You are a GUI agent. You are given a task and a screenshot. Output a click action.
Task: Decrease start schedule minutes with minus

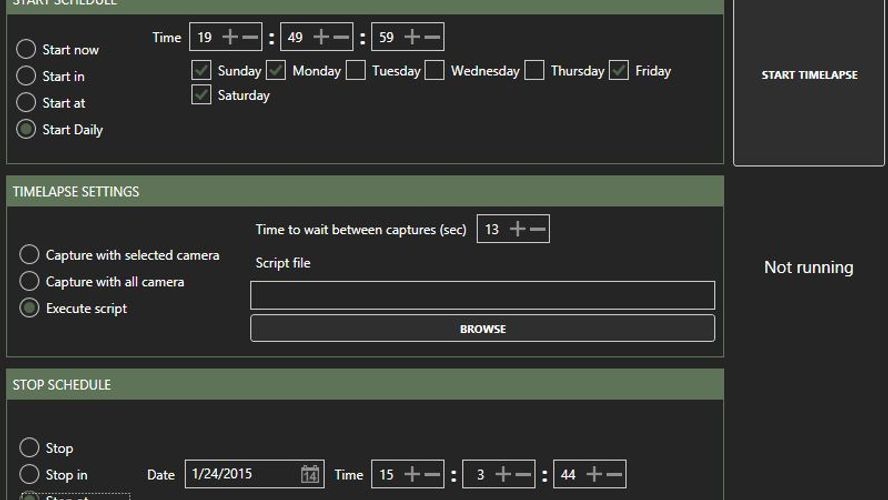point(341,37)
